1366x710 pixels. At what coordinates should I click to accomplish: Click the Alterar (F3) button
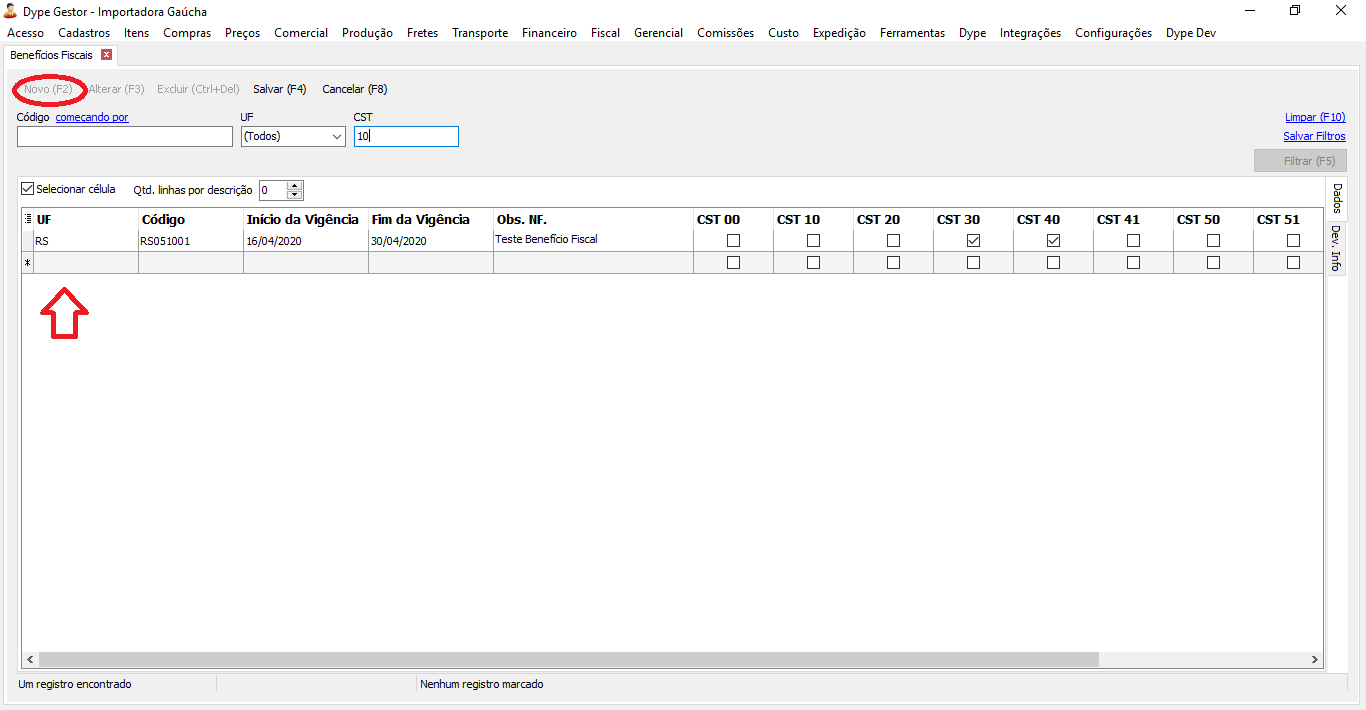pos(116,89)
